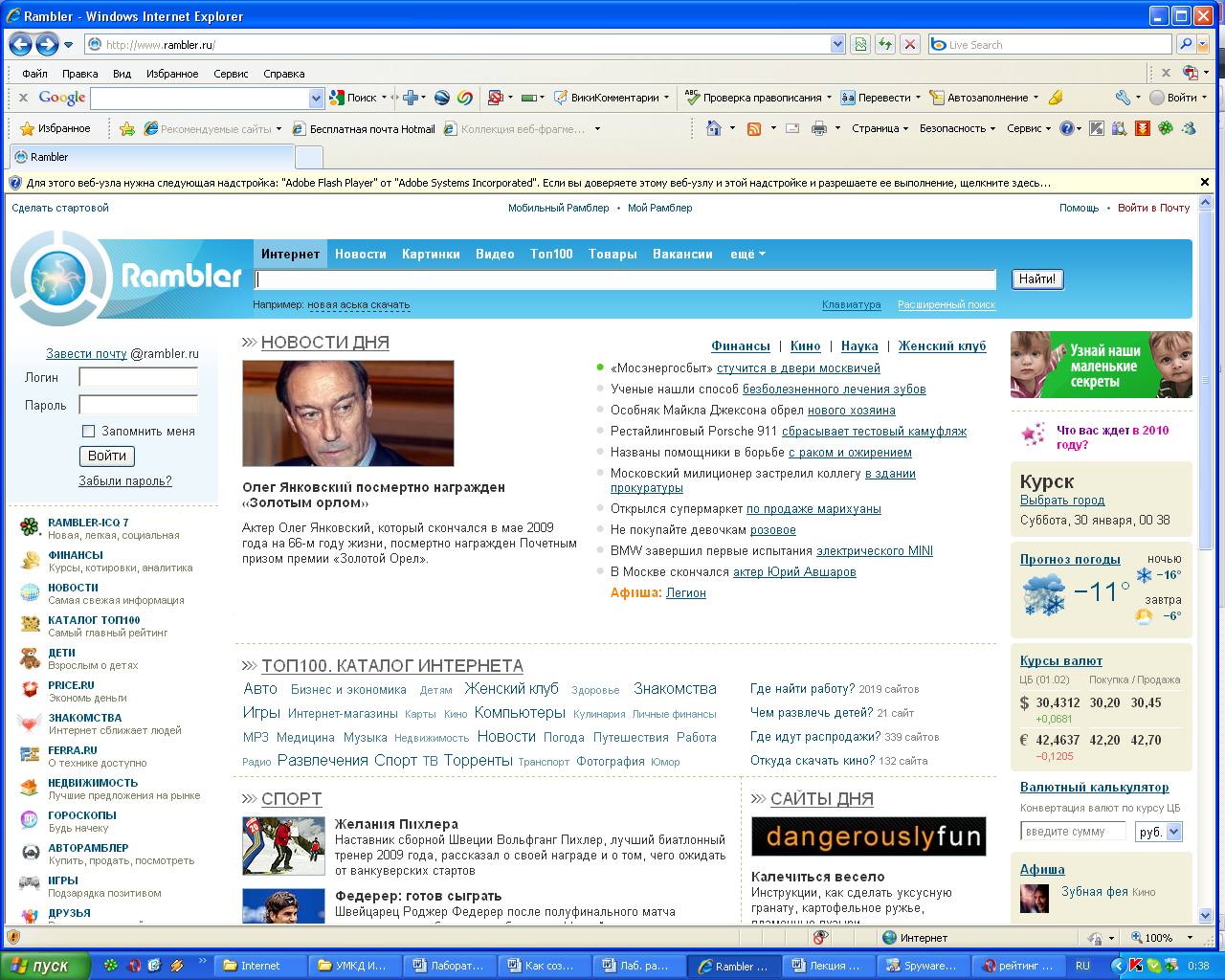Click the Логин input field
1225x980 pixels.
139,377
